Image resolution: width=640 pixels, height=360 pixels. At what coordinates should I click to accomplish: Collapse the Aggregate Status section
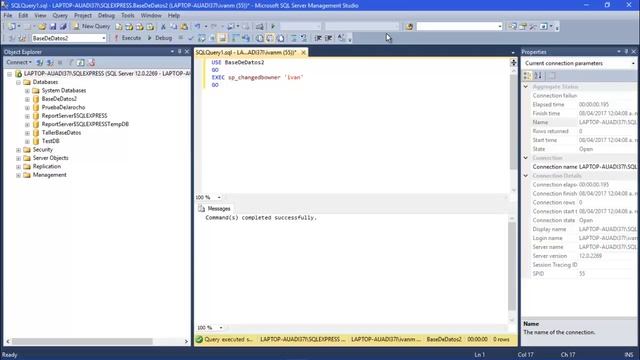coord(526,87)
